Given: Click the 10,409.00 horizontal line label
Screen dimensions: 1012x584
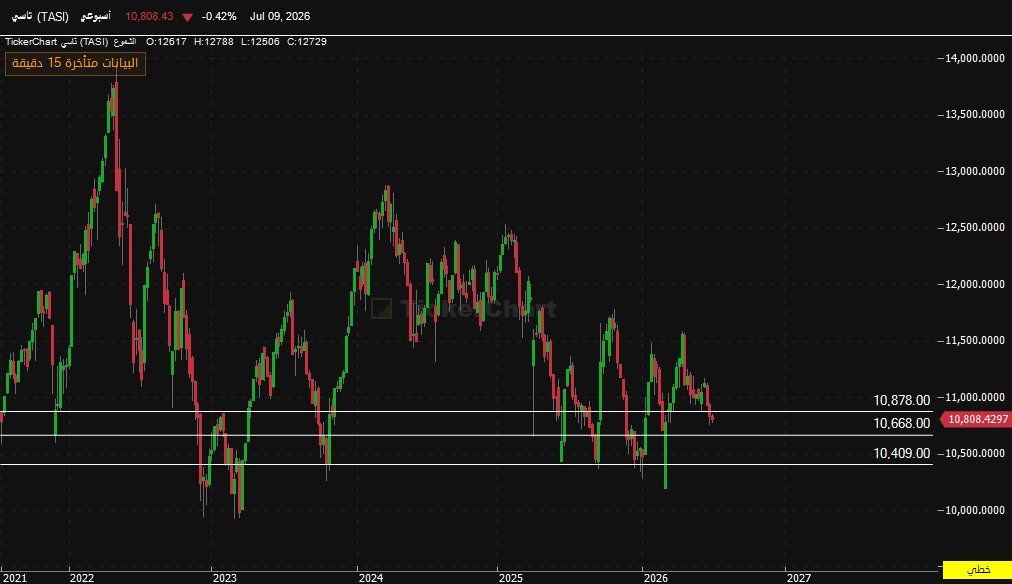Looking at the screenshot, I should pos(902,453).
